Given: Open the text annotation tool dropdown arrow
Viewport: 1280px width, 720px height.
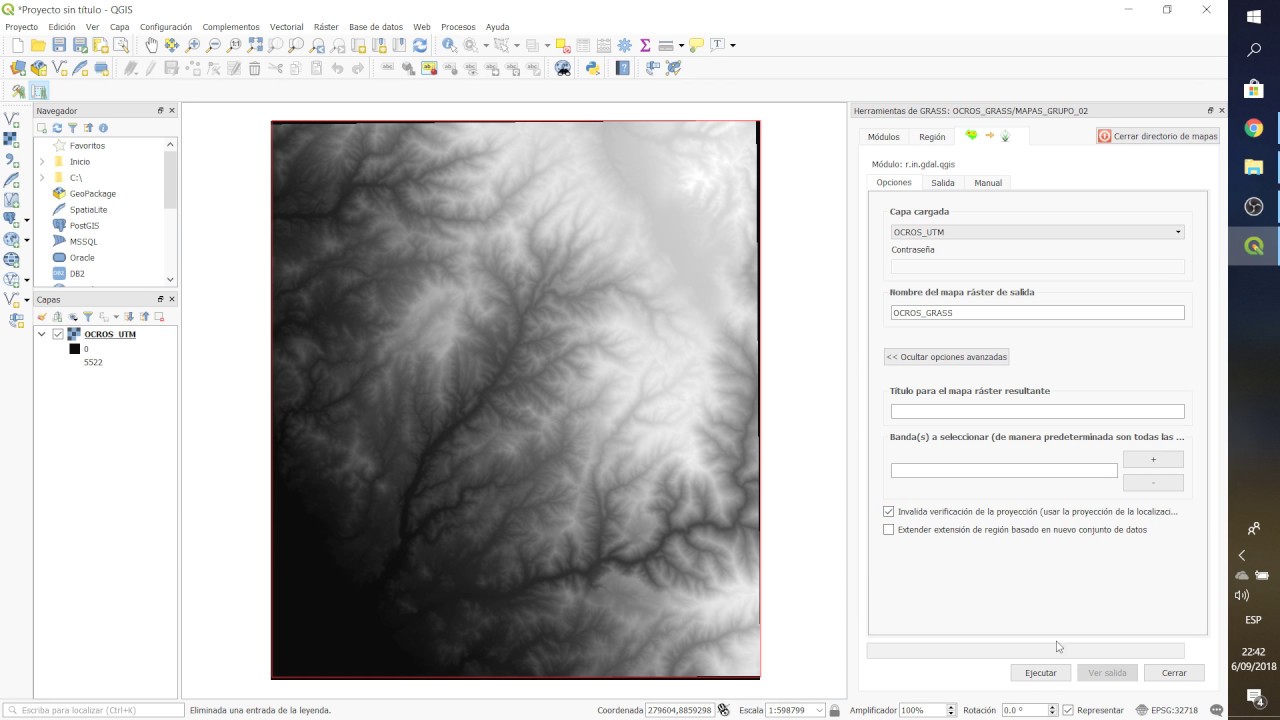Looking at the screenshot, I should point(733,45).
